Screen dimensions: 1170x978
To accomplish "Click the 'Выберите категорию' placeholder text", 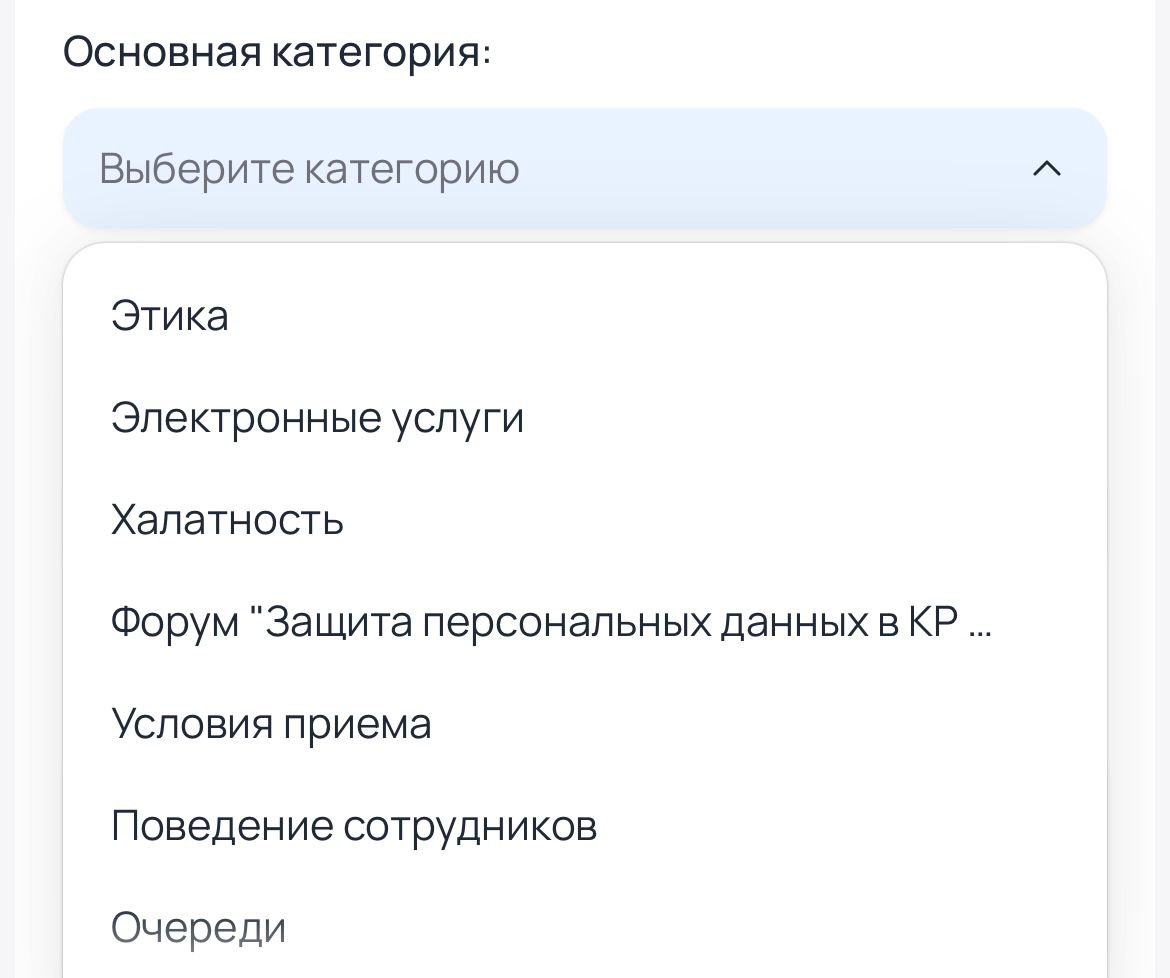I will (x=309, y=169).
